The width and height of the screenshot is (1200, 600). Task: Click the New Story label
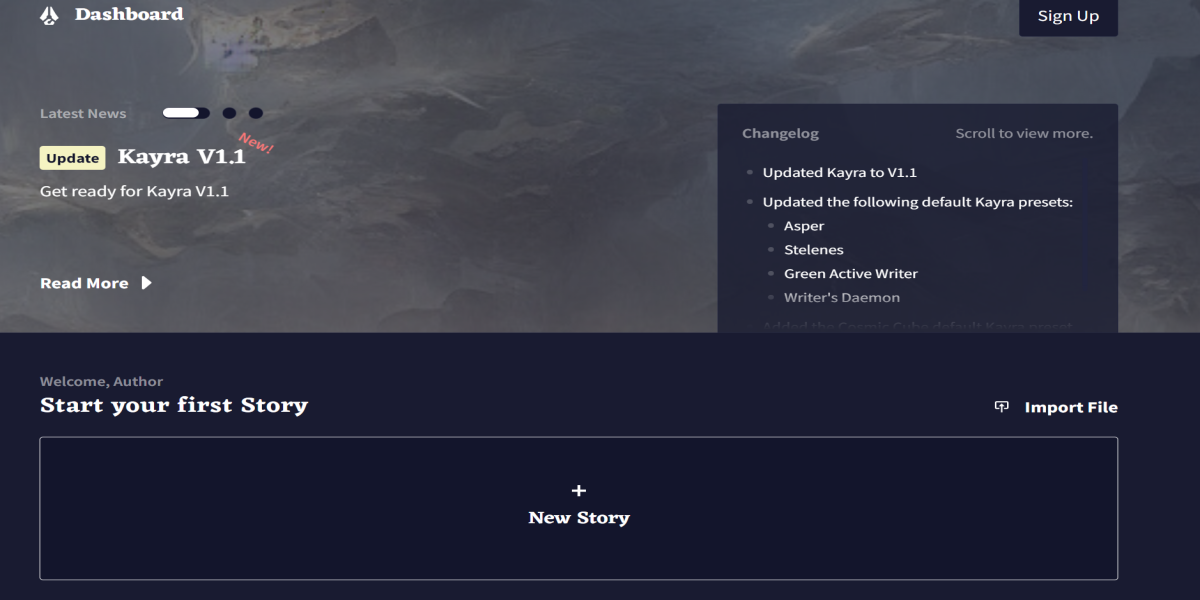[579, 518]
